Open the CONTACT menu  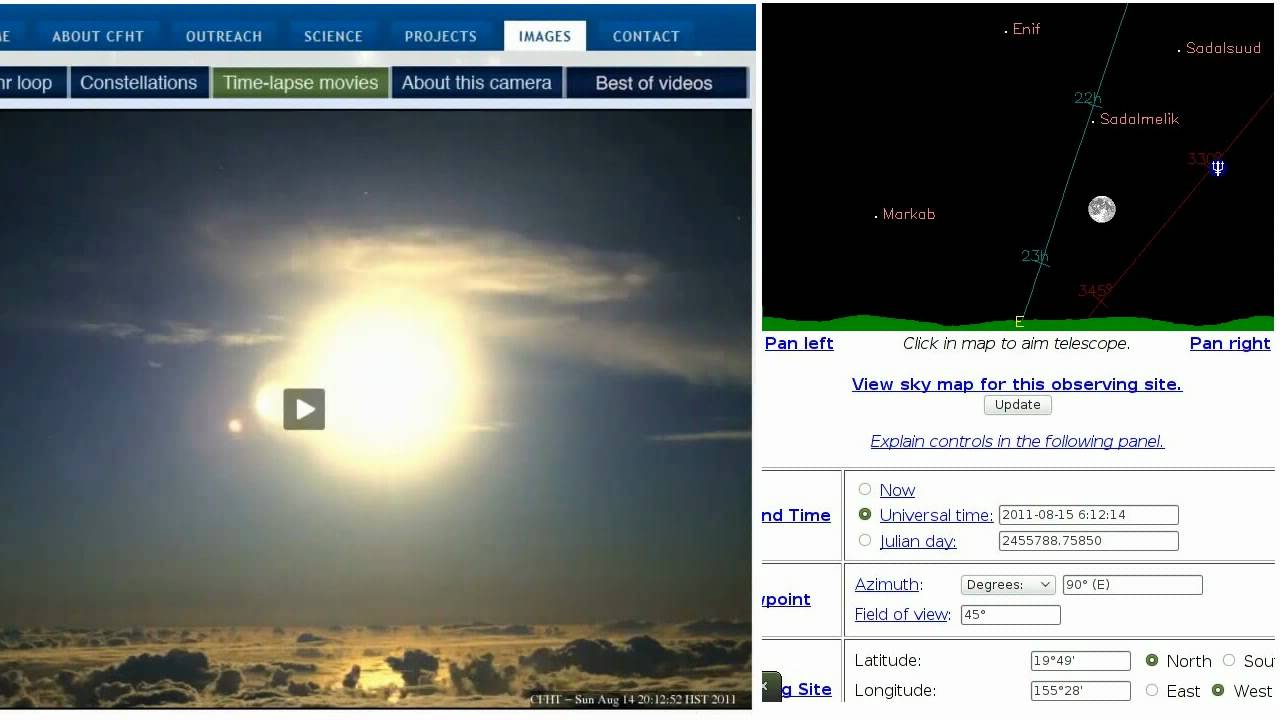[646, 36]
